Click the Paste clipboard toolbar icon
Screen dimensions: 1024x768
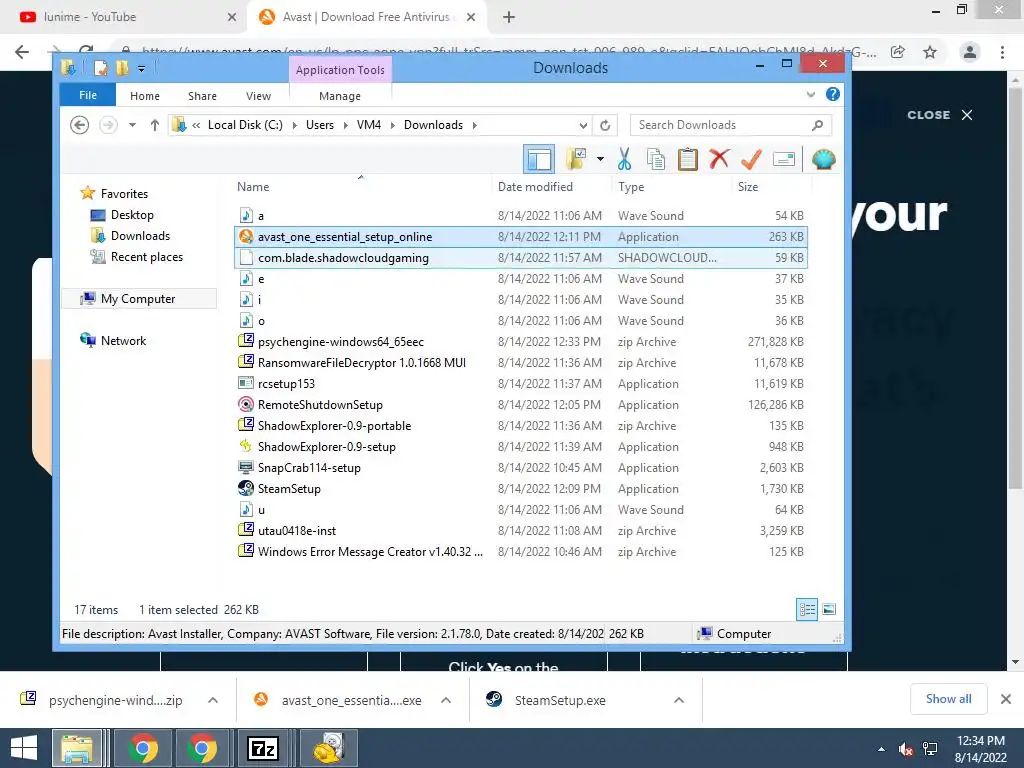point(687,159)
